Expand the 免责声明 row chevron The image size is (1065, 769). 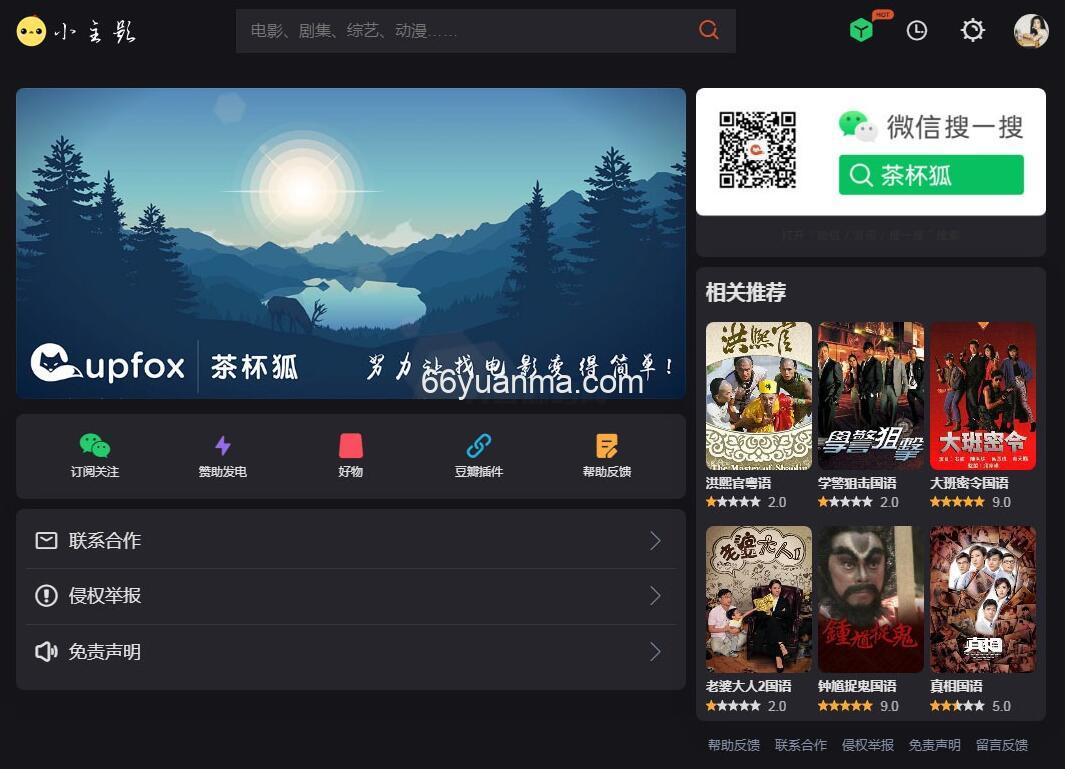655,651
